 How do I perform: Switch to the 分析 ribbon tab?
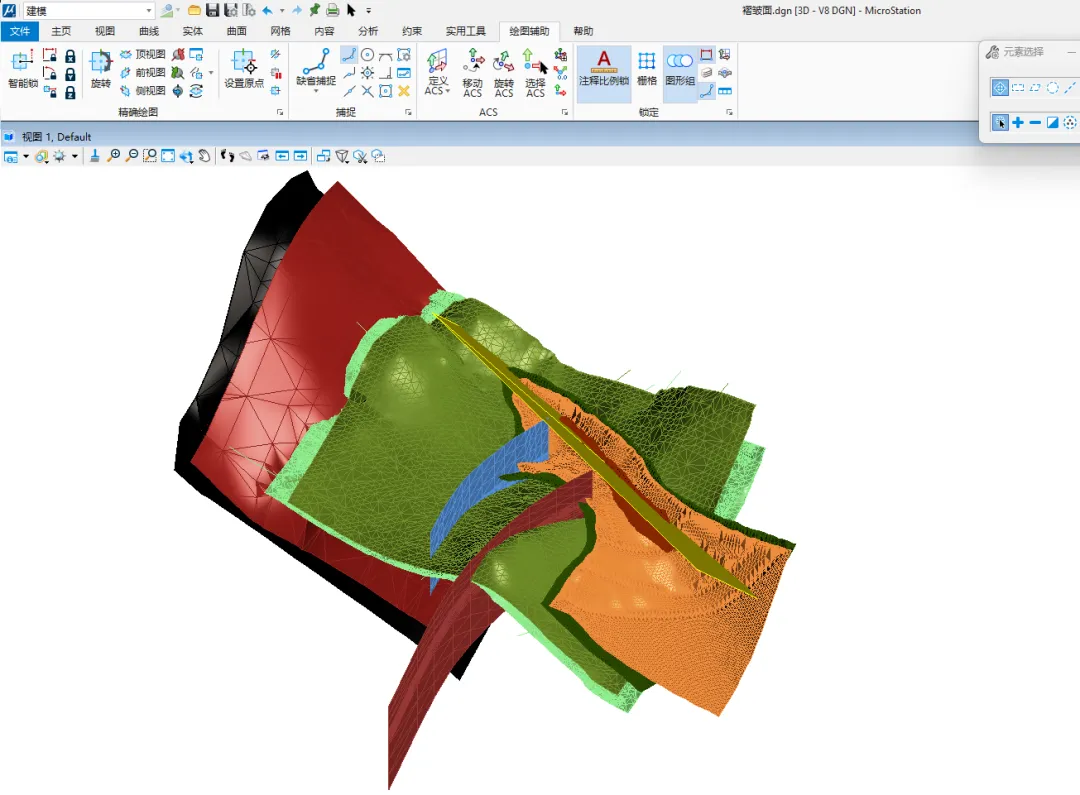pyautogui.click(x=368, y=31)
